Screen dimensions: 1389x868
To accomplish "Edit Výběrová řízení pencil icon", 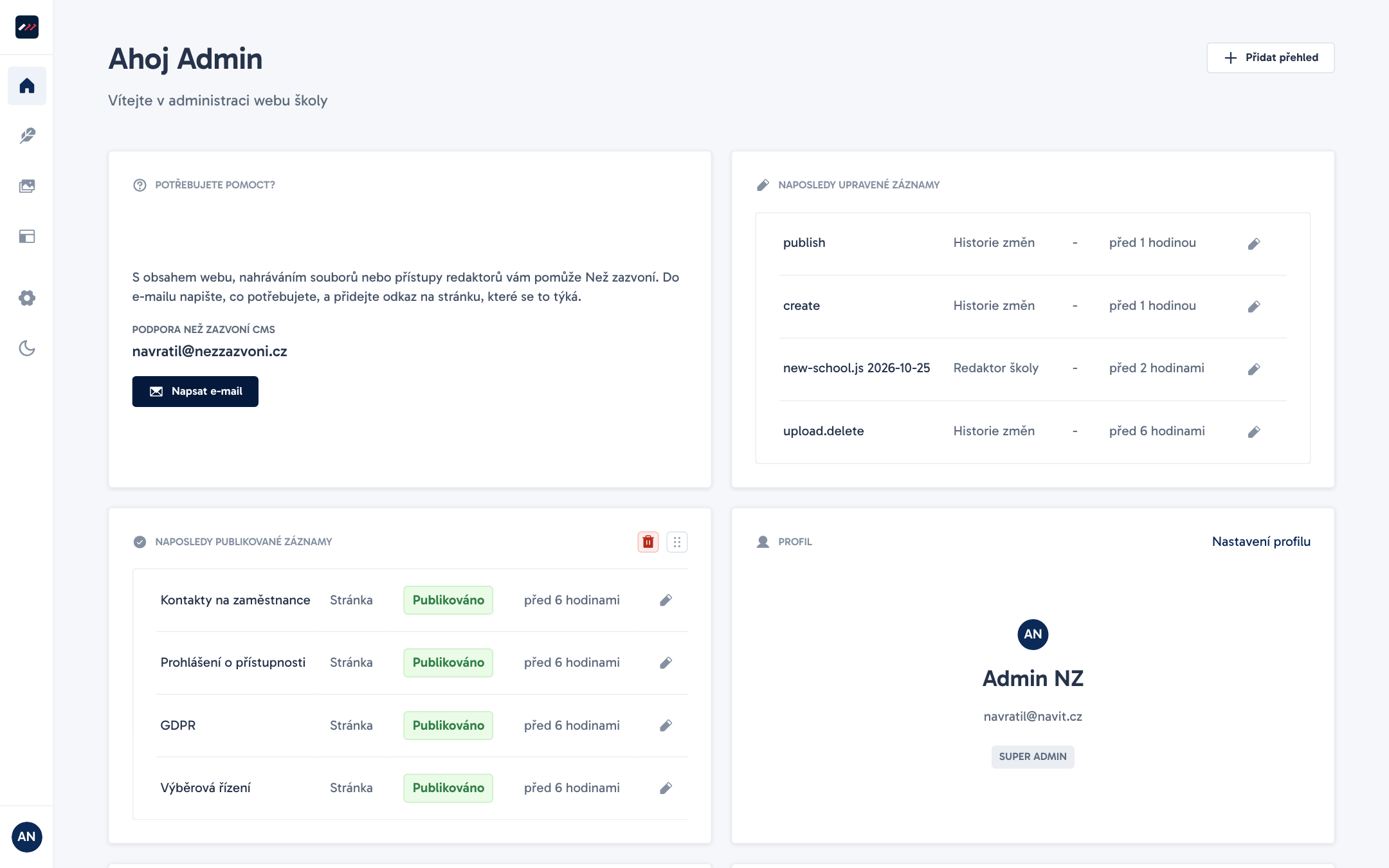I will pyautogui.click(x=666, y=788).
